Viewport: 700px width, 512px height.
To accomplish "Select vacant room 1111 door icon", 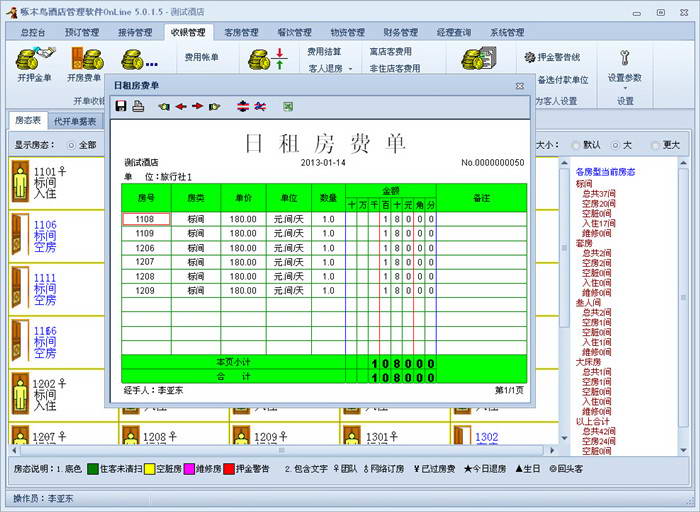I will 20,287.
